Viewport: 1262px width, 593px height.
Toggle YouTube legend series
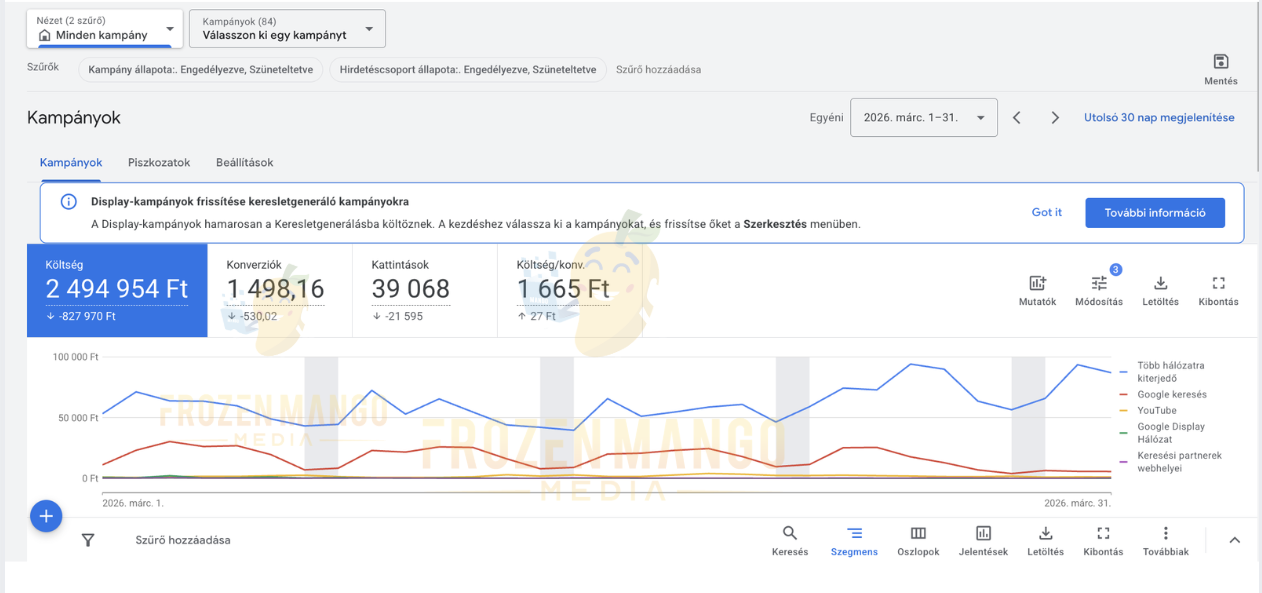tap(1157, 410)
